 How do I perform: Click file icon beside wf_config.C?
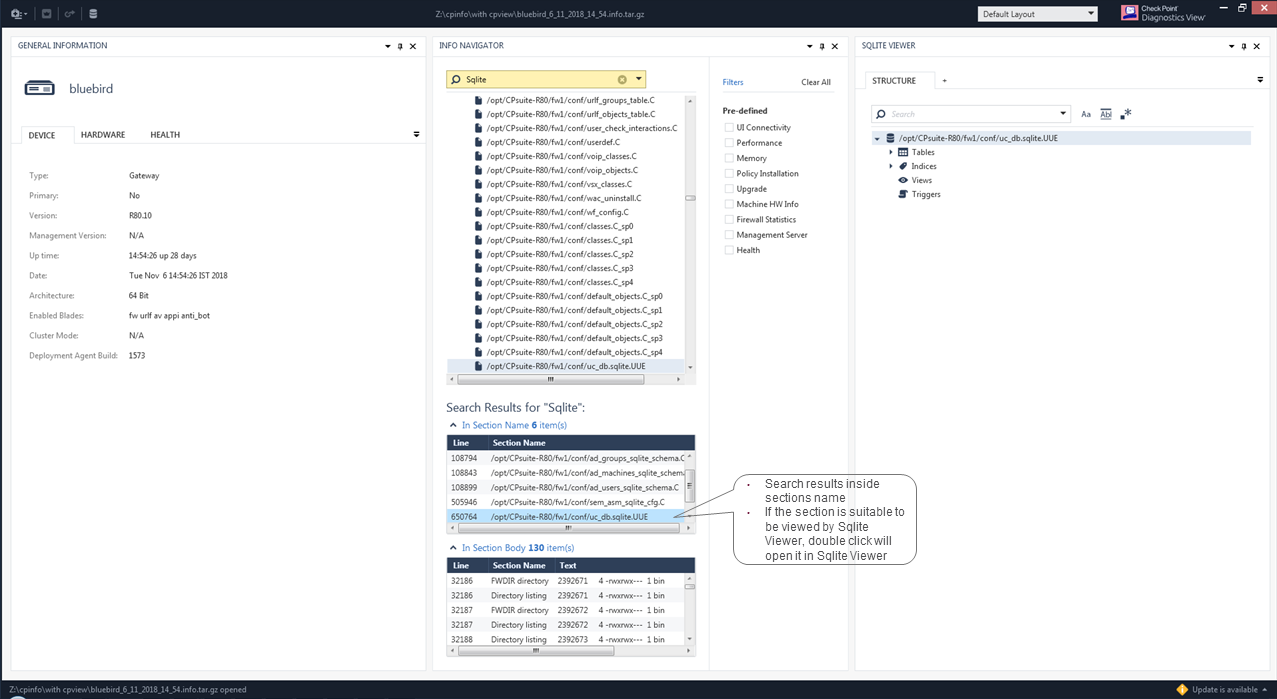(478, 212)
